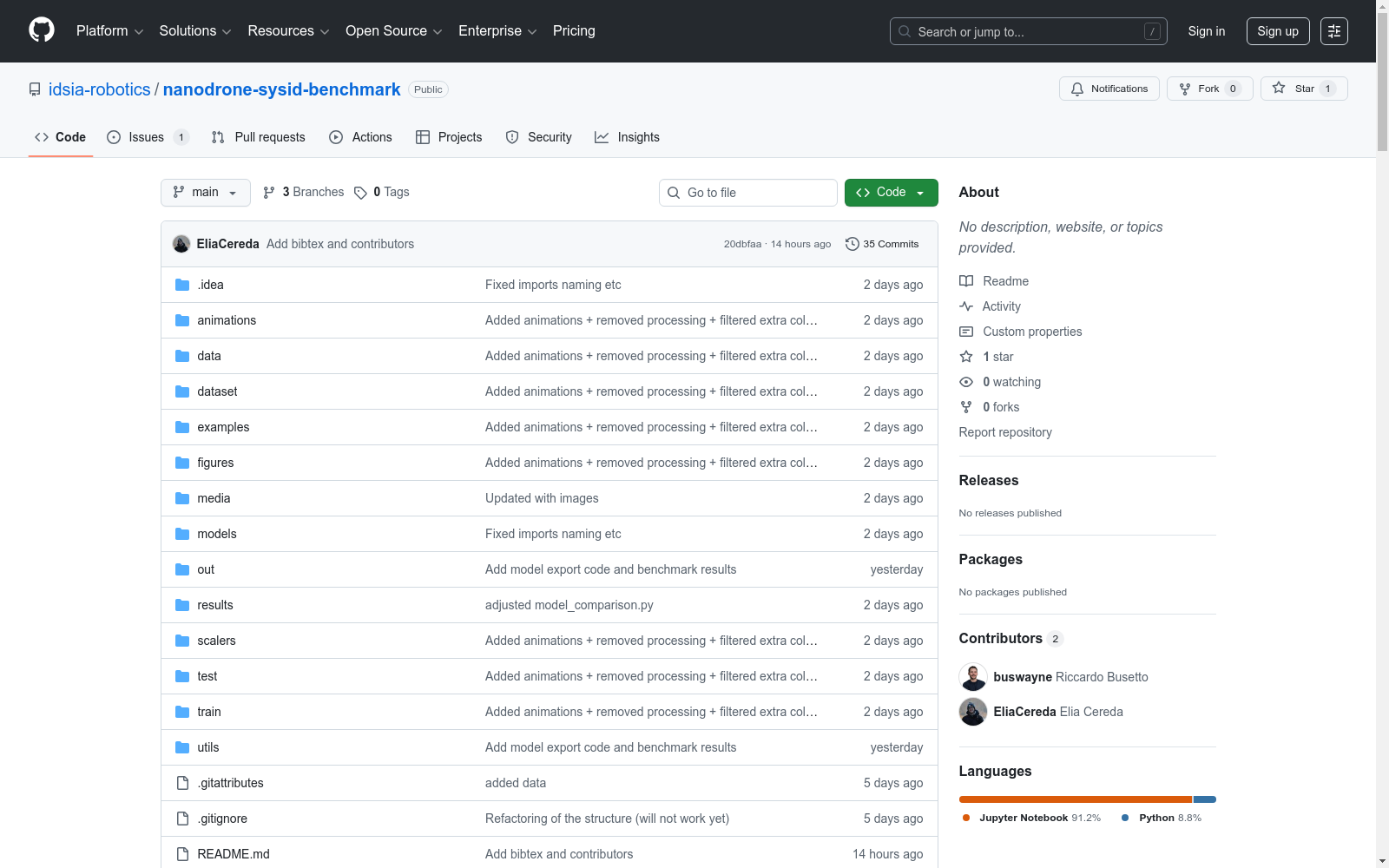Open the utils folder
This screenshot has height=868, width=1389.
[208, 747]
